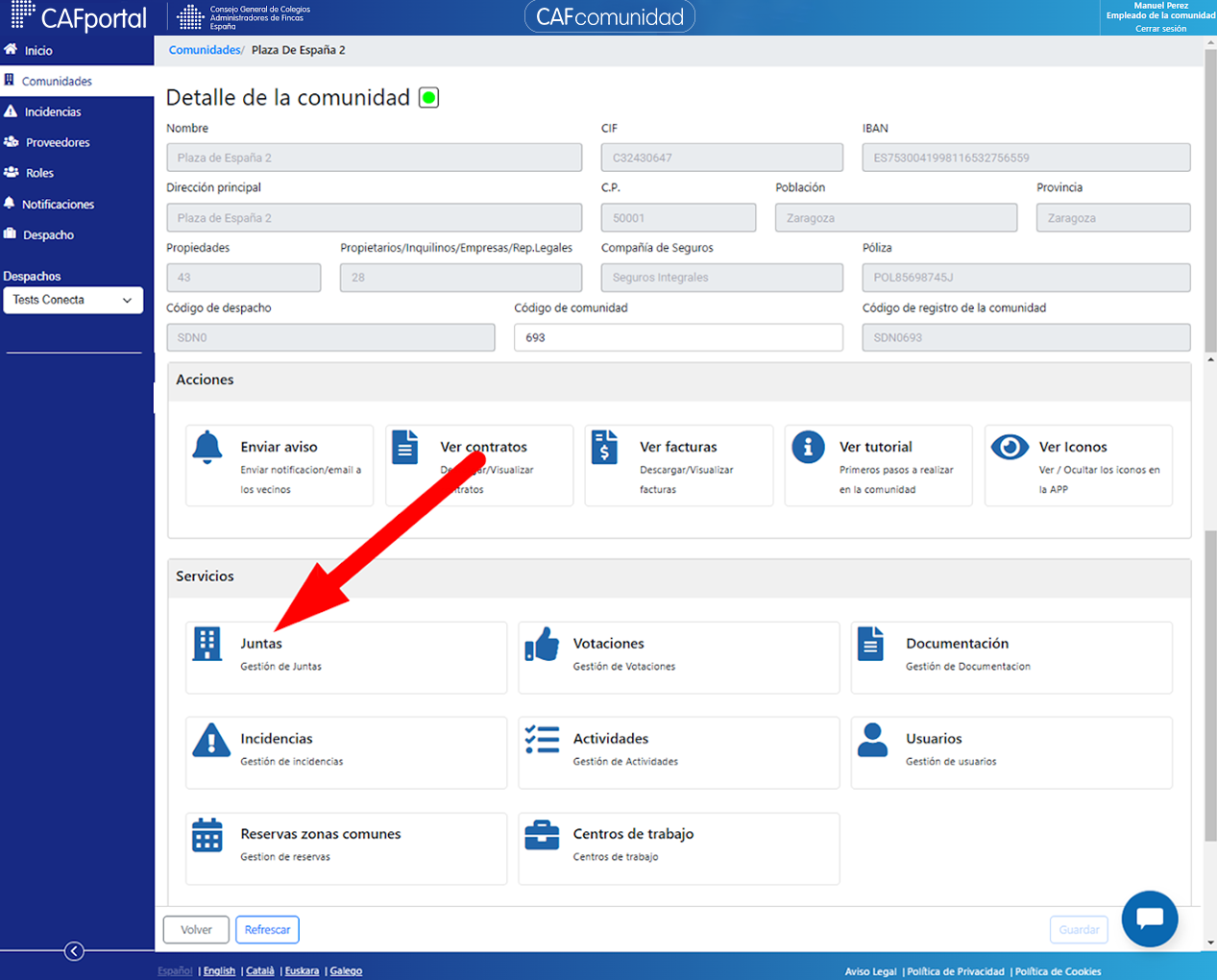Toggle the Ver Iconos eye icon
The height and width of the screenshot is (980, 1217).
[x=1010, y=447]
